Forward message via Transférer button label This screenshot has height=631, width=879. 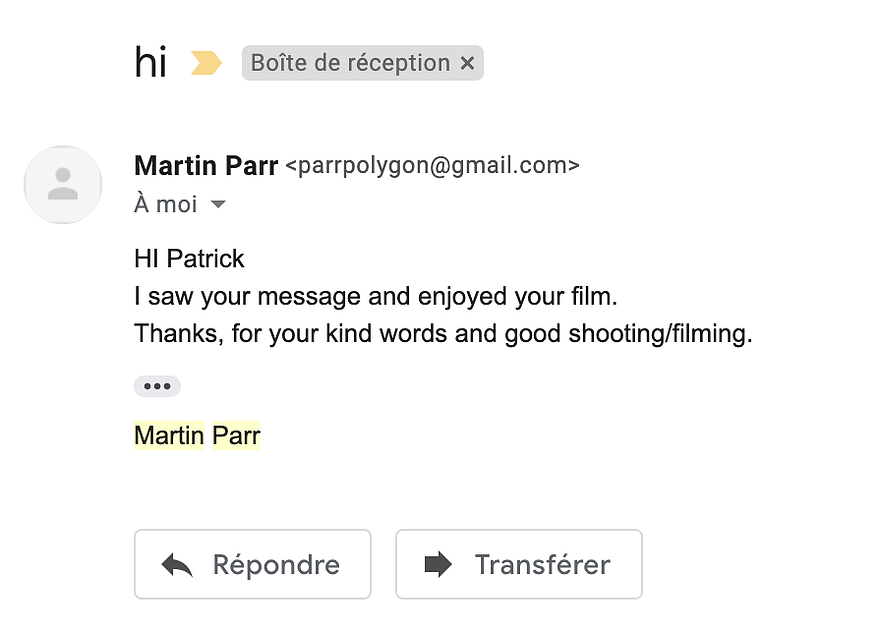[x=543, y=564]
